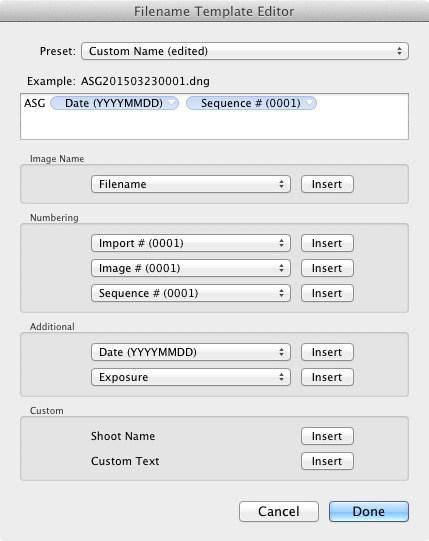This screenshot has height=541, width=429.
Task: Insert the Date (YYYYMMDD) token from Additional
Action: point(327,352)
